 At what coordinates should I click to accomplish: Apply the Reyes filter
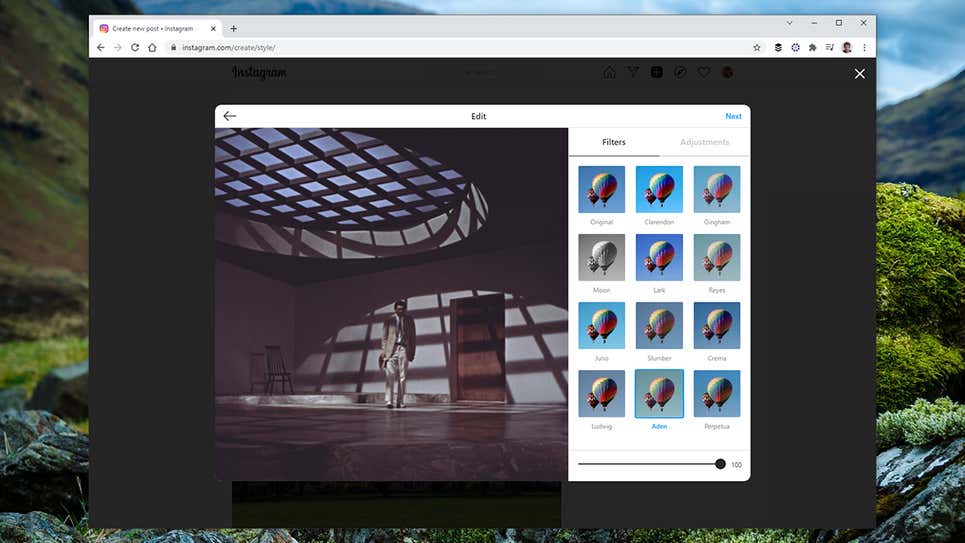pyautogui.click(x=717, y=257)
